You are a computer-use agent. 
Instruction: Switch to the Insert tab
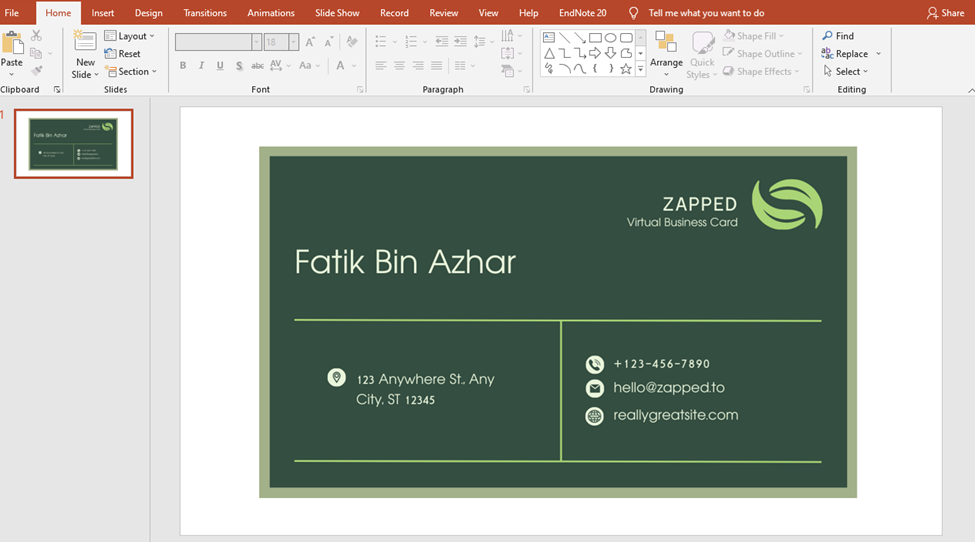click(x=103, y=12)
